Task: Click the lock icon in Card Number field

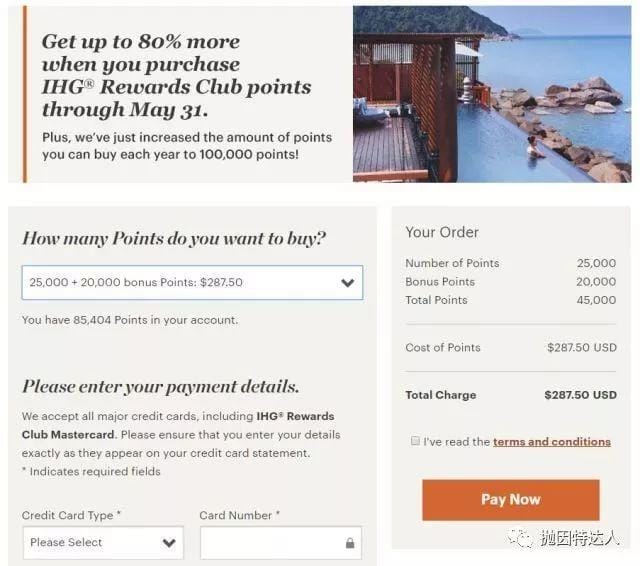Action: [x=349, y=543]
